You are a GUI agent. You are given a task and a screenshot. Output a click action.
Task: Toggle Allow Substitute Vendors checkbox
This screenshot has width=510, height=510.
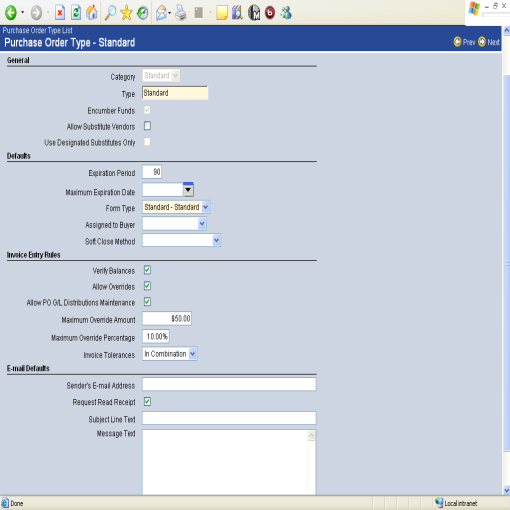coord(147,126)
